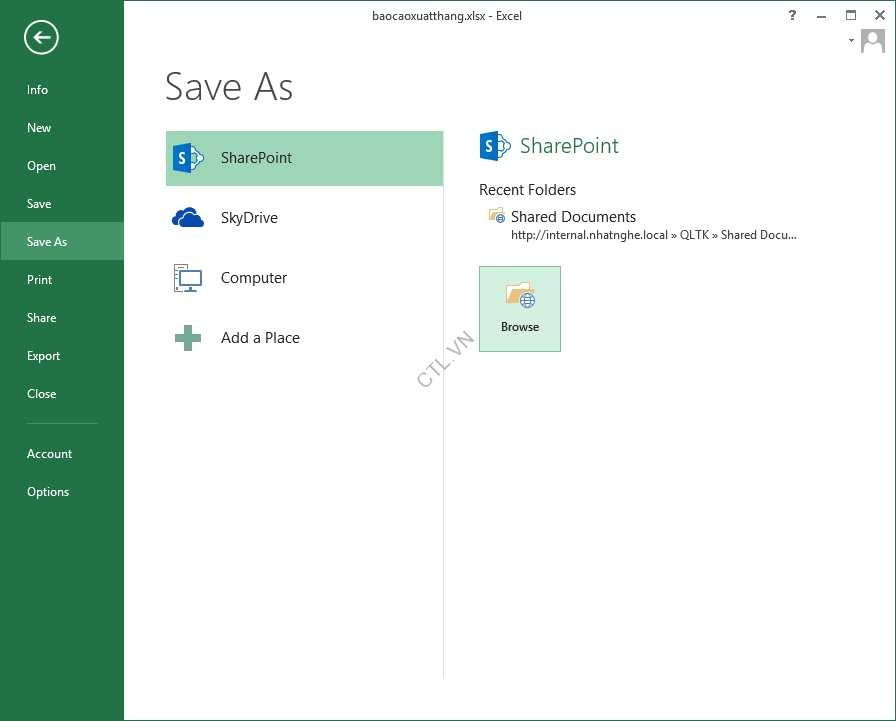Open the Help question mark icon
Screen dimensions: 896x721
click(x=792, y=15)
